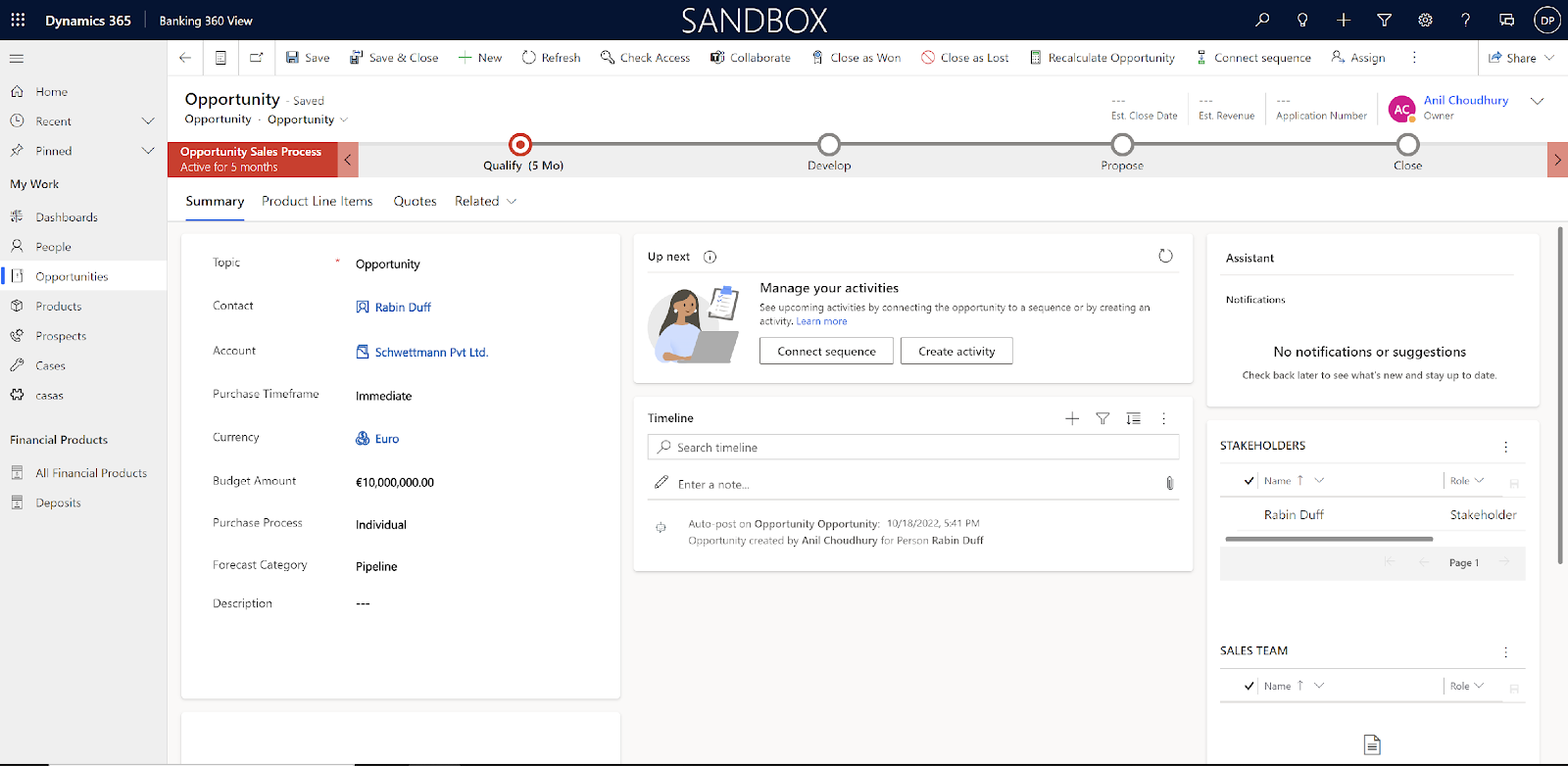Expand the Recent section in the sidebar
The height and width of the screenshot is (766, 1568).
pyautogui.click(x=148, y=121)
